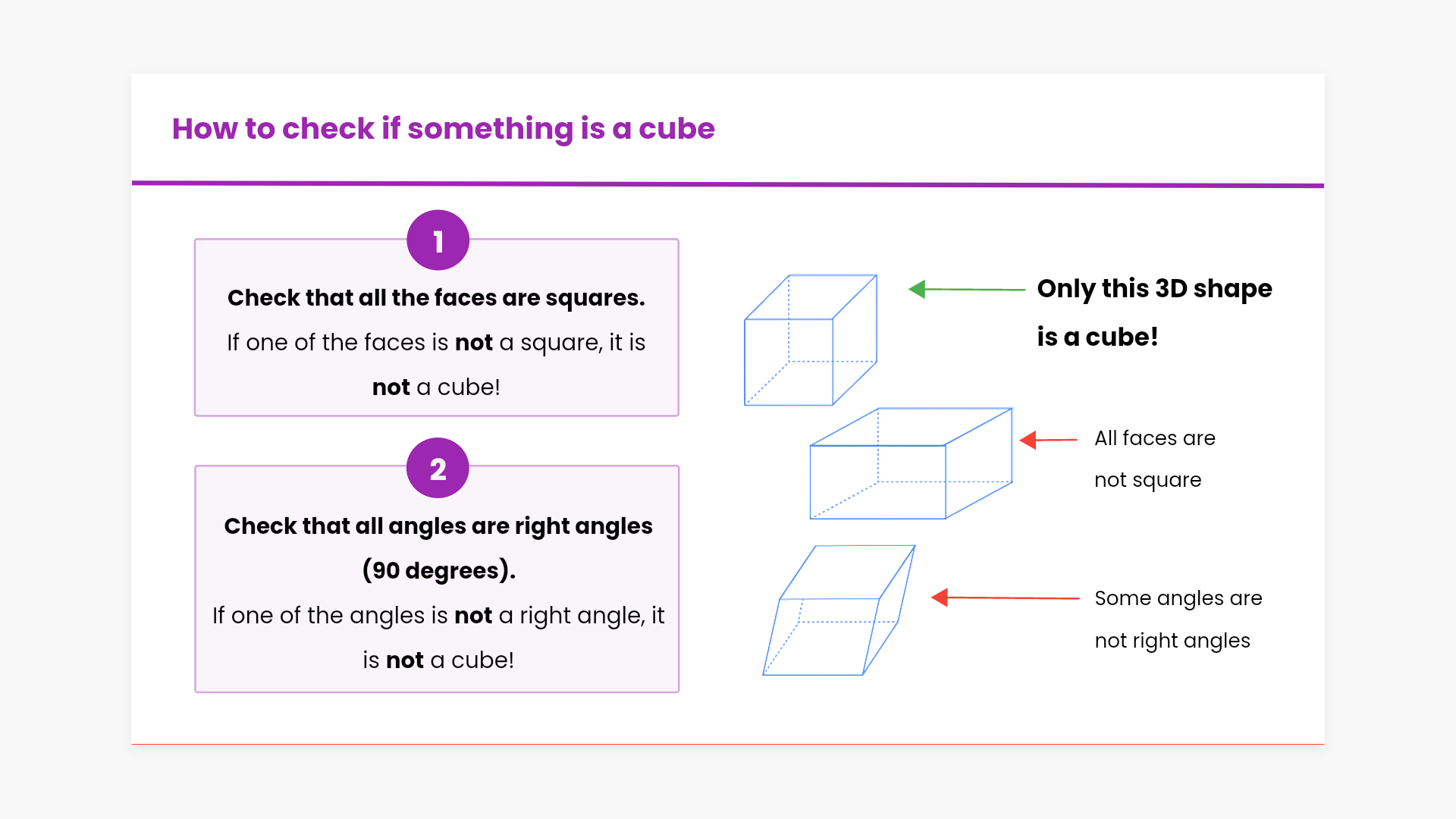The width and height of the screenshot is (1456, 819).
Task: Click the green arrow pointing at the cube
Action: (966, 289)
